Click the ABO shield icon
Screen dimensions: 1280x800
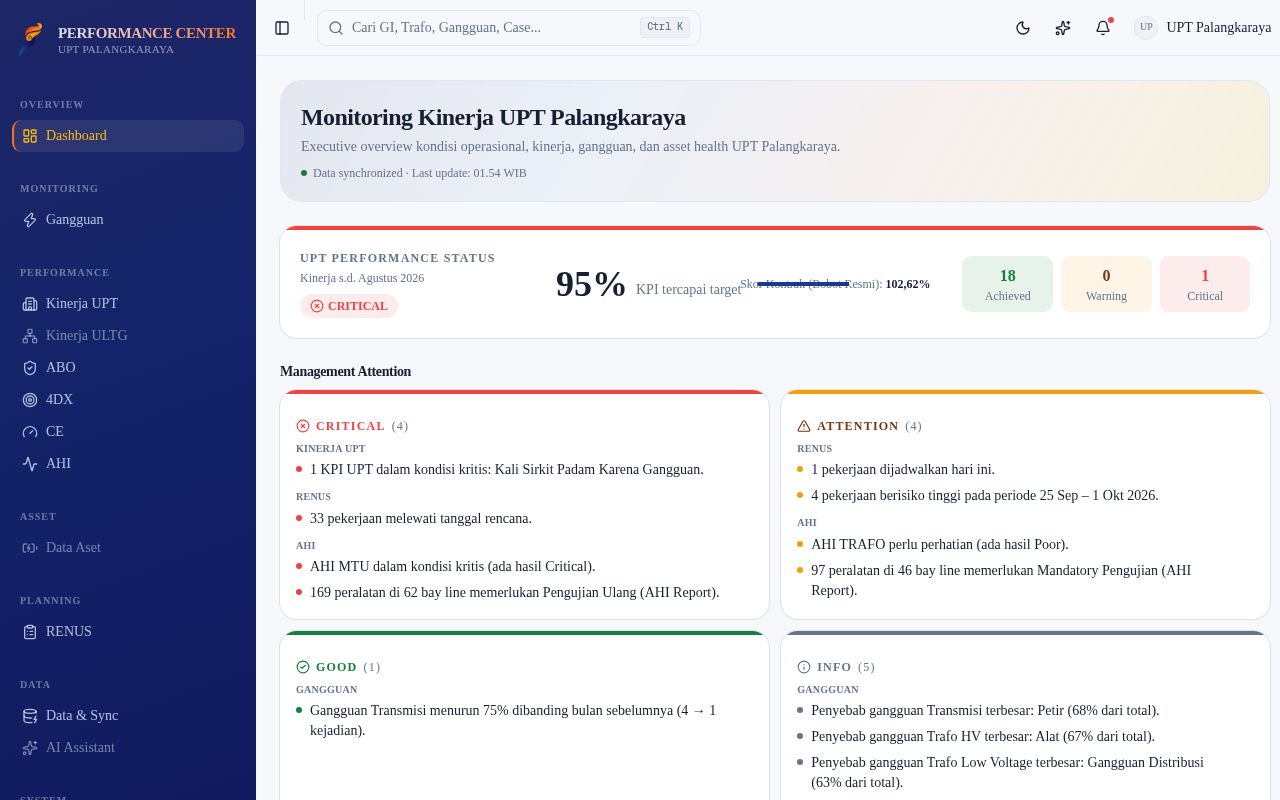point(30,368)
